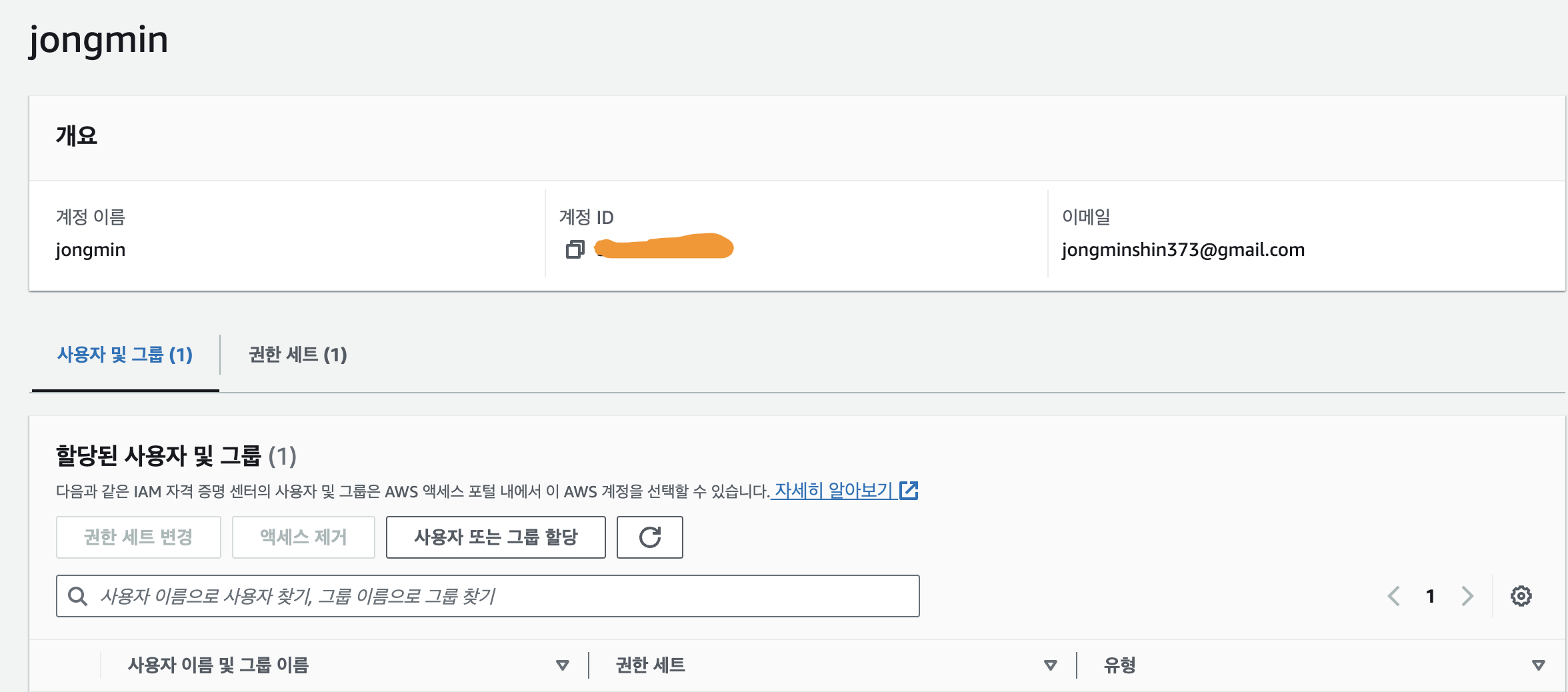
Task: Sort by 권한 세트 column arrow
Action: coord(1051,665)
